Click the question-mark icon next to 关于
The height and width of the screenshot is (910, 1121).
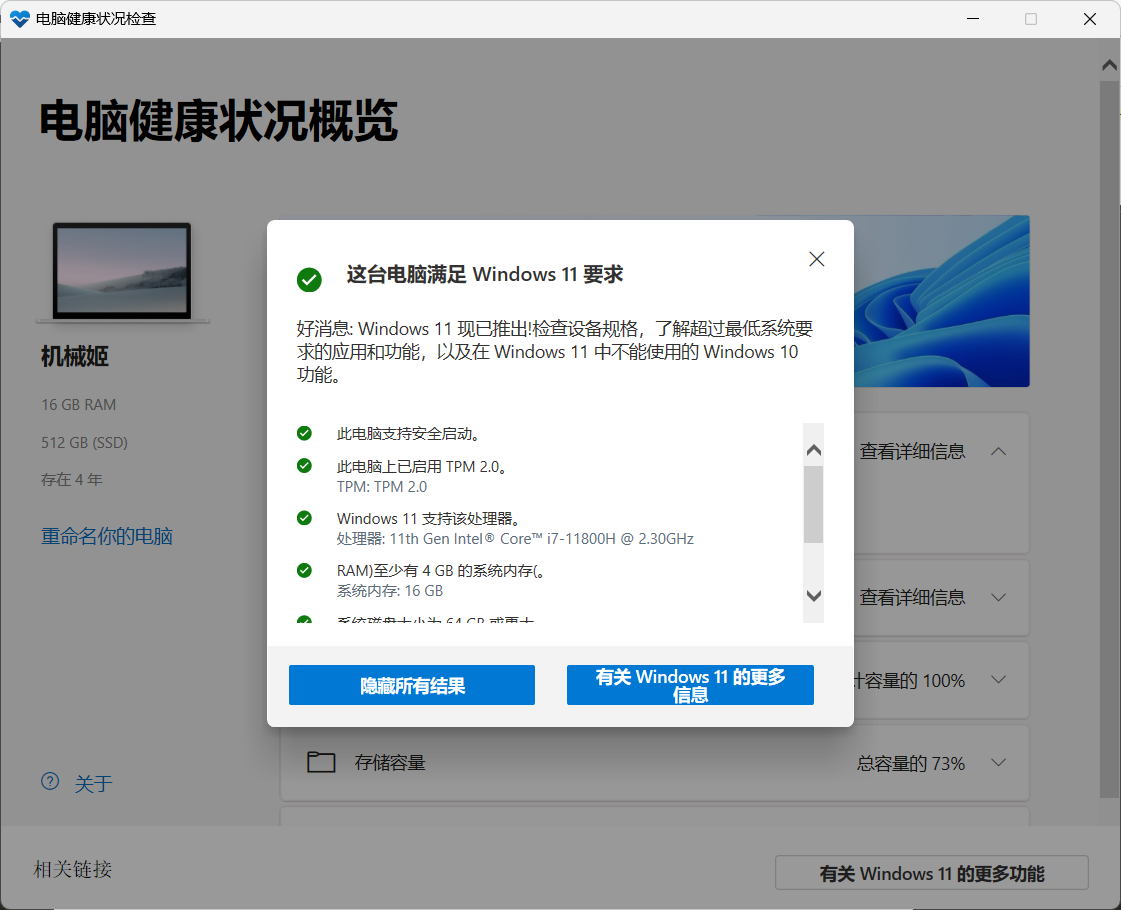click(x=50, y=781)
